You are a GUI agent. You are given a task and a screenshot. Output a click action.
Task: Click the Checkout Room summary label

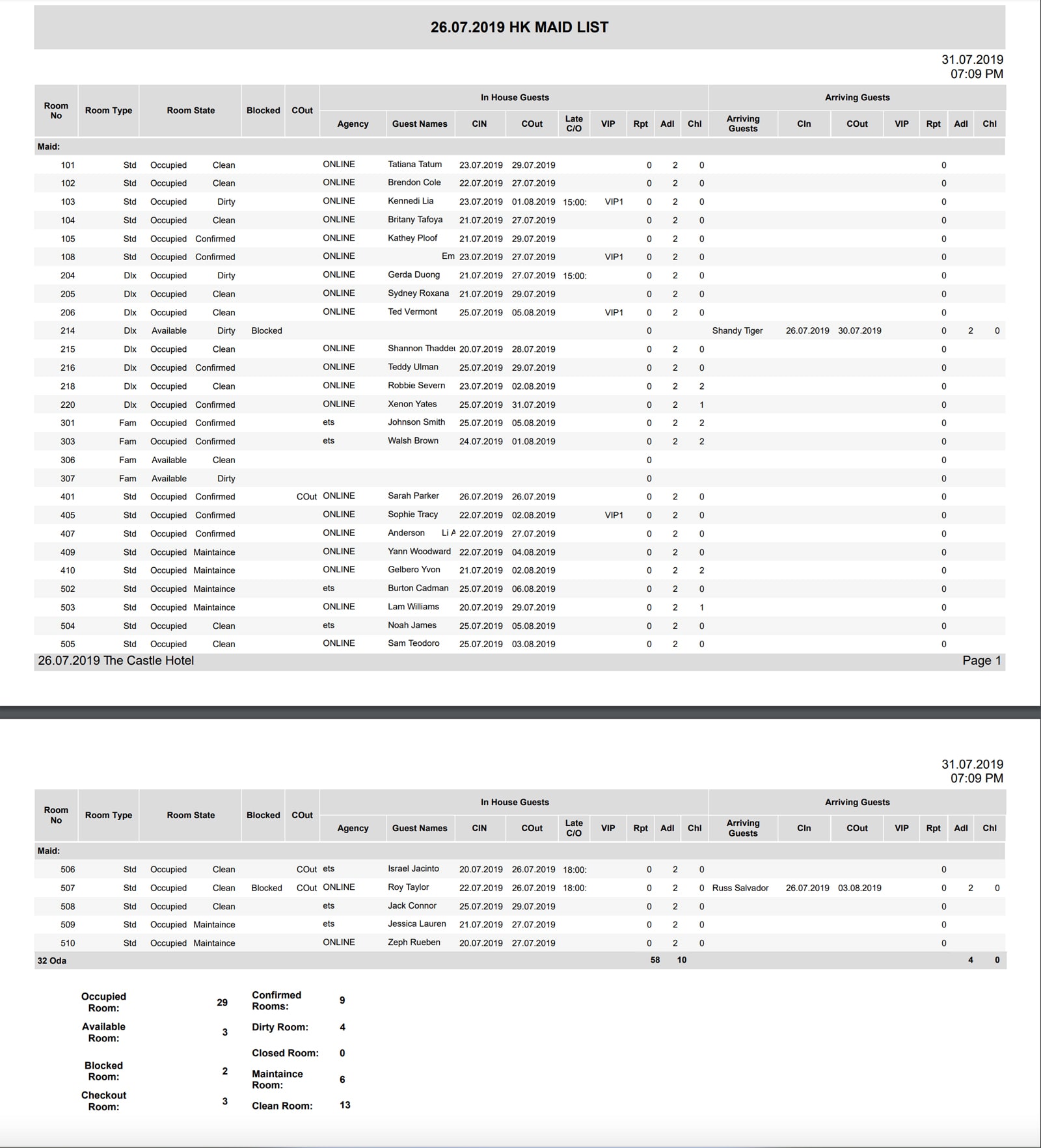[x=103, y=1101]
